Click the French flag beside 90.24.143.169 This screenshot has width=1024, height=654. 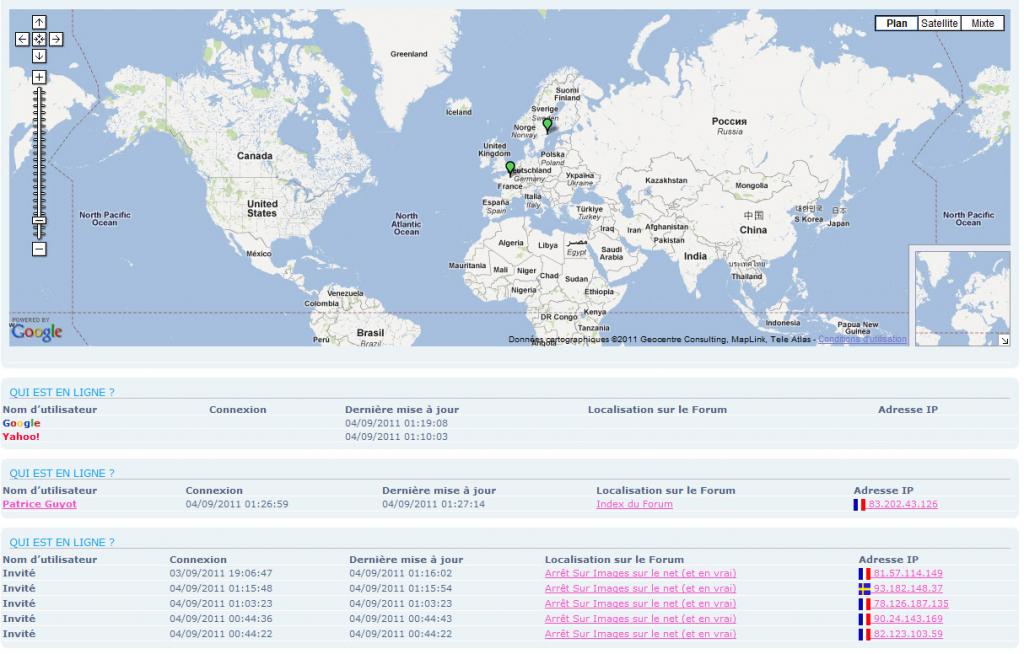click(865, 619)
